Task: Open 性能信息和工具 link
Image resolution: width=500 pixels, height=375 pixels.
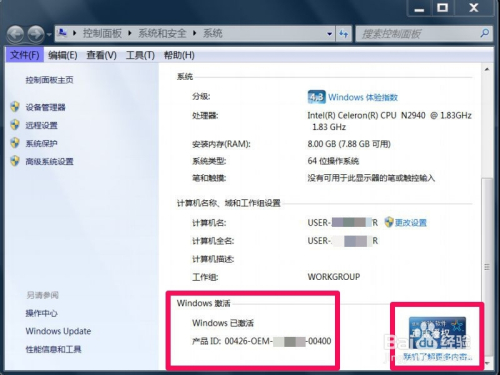Action: click(53, 349)
